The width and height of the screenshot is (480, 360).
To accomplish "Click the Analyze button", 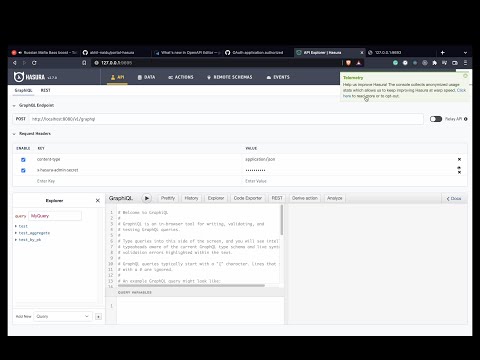I will (x=335, y=198).
